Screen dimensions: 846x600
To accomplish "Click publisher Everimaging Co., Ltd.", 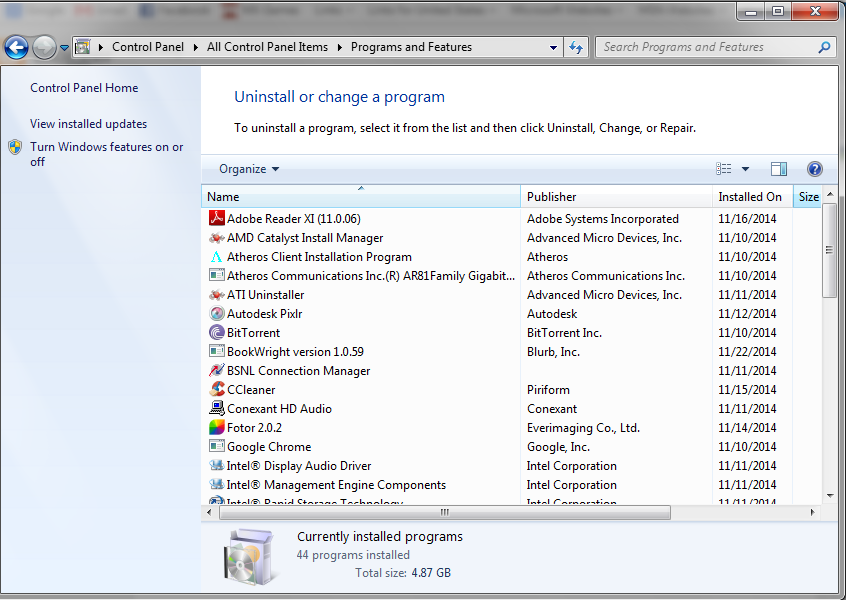I will (583, 428).
